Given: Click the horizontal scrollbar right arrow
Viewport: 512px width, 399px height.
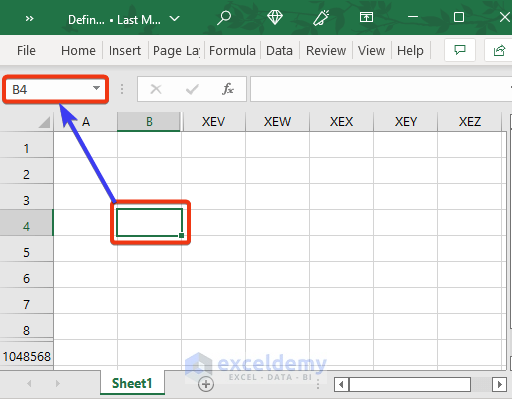Looking at the screenshot, I should [x=499, y=385].
